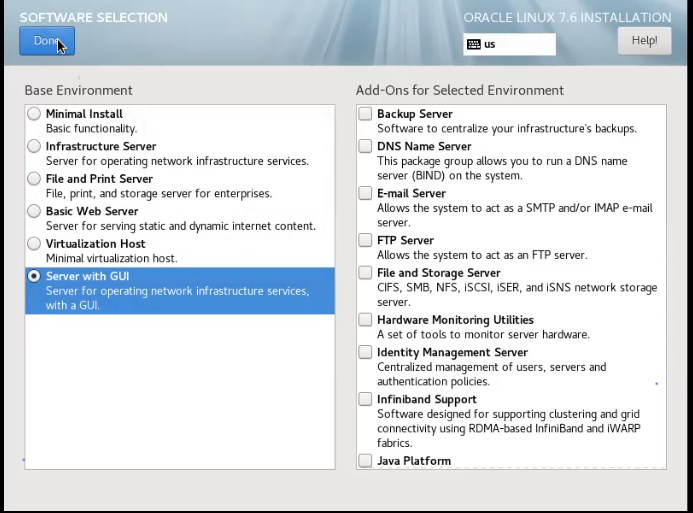693x513 pixels.
Task: Click 'Allows the system to act as an FTP server.'
Action: pos(482,255)
